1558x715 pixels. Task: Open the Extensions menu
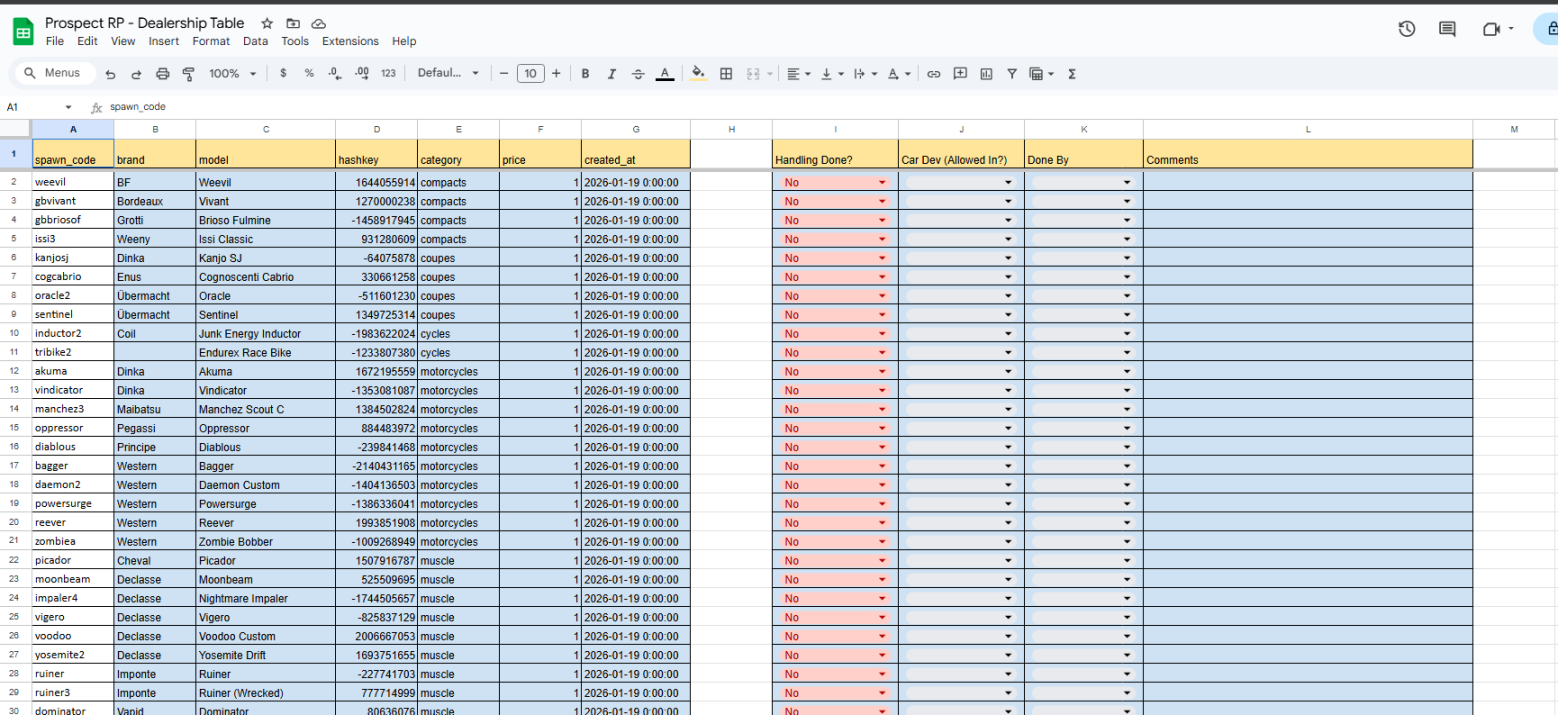pos(350,42)
